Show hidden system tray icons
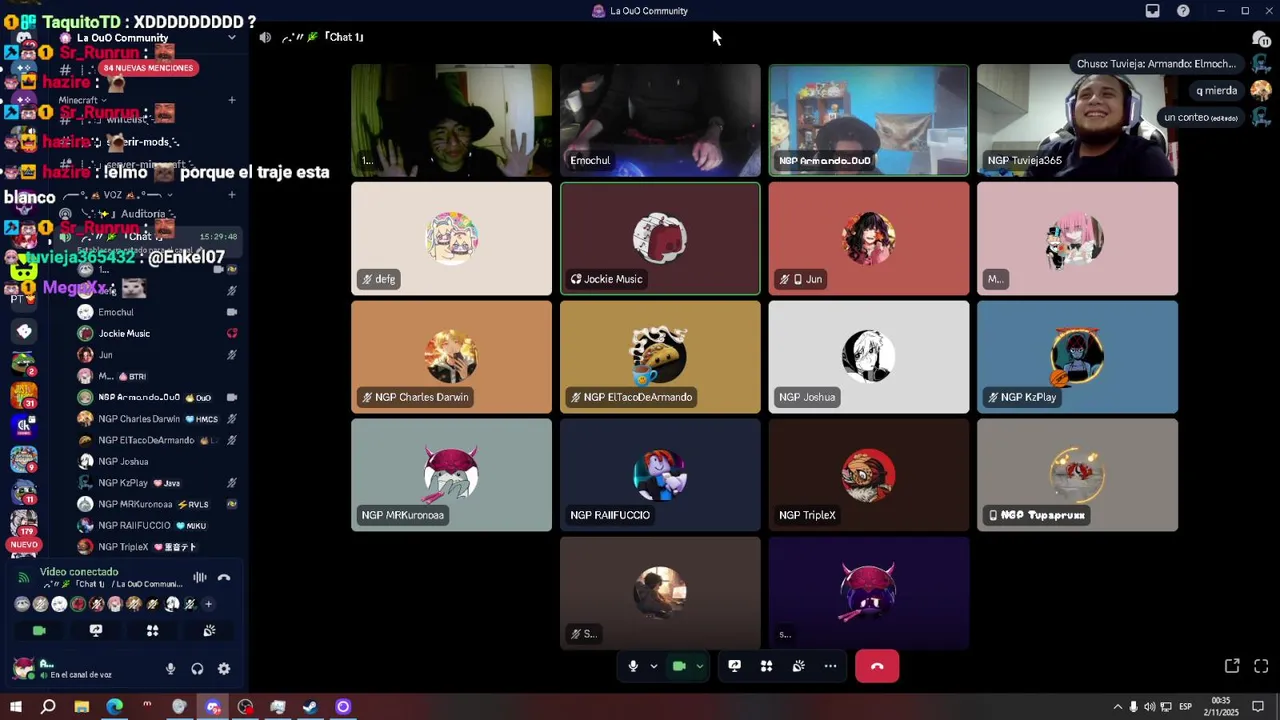Image resolution: width=1280 pixels, height=720 pixels. (x=1117, y=707)
